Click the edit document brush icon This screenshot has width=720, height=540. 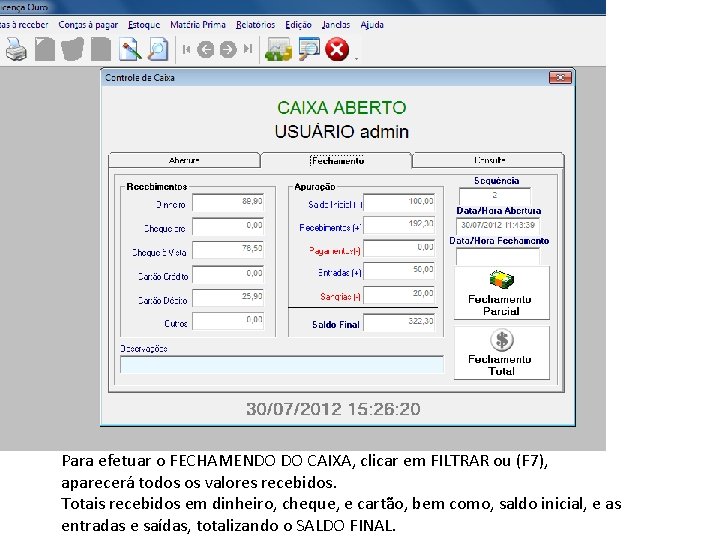(x=130, y=49)
